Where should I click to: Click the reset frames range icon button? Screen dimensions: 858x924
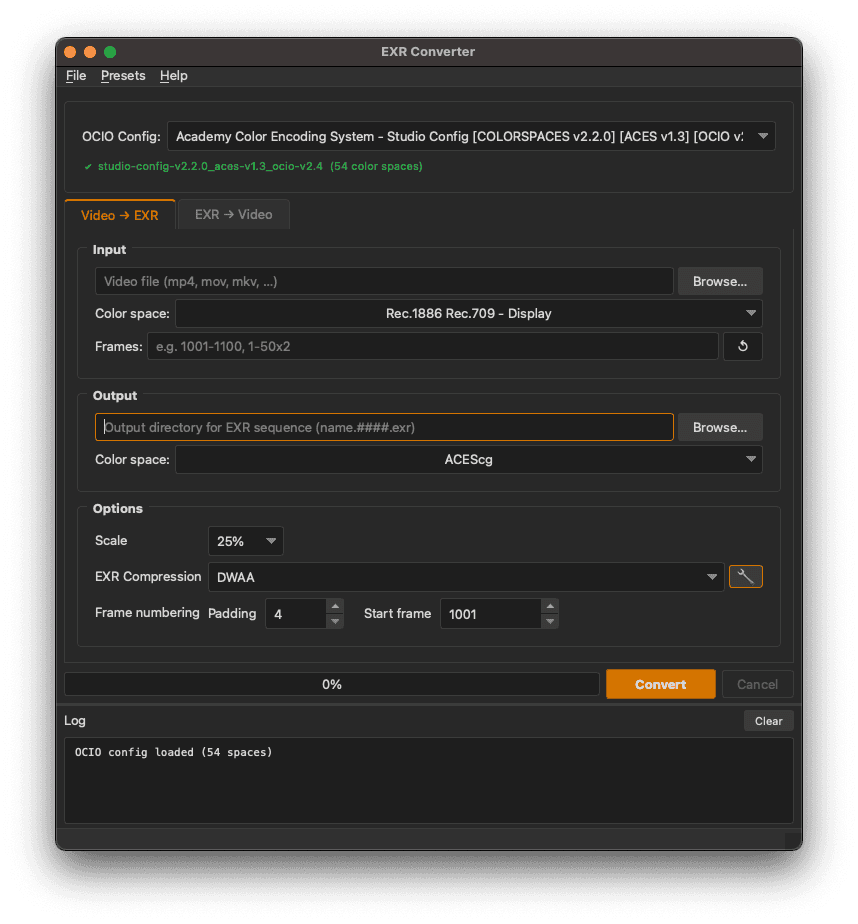click(x=742, y=346)
